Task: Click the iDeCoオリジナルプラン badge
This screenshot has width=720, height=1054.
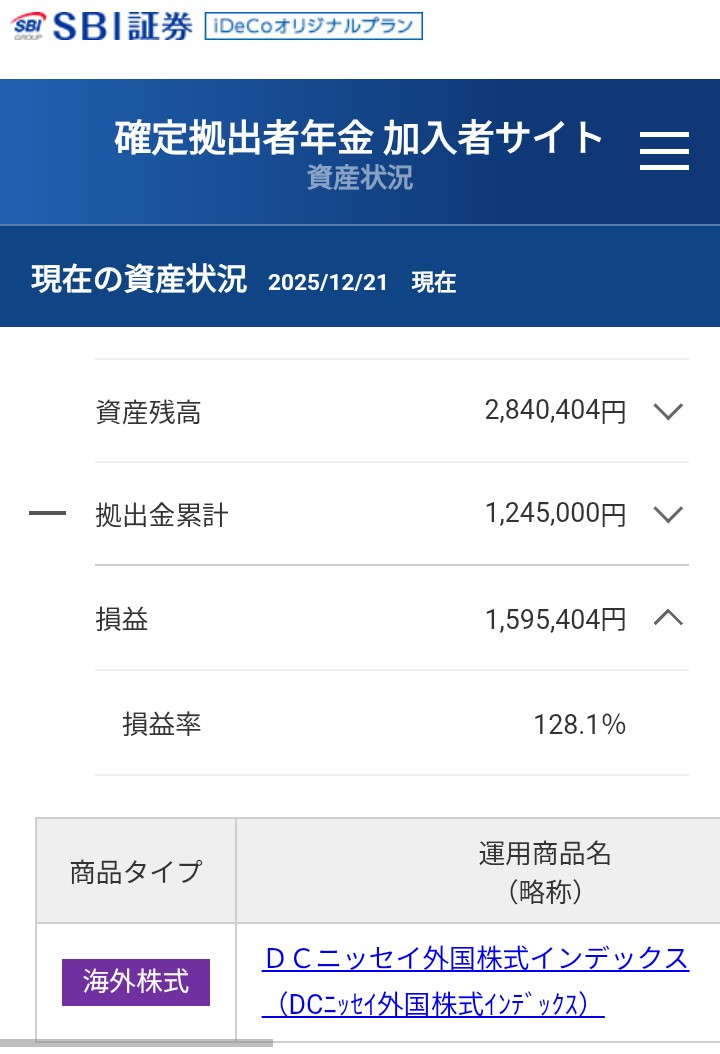Action: coord(313,26)
